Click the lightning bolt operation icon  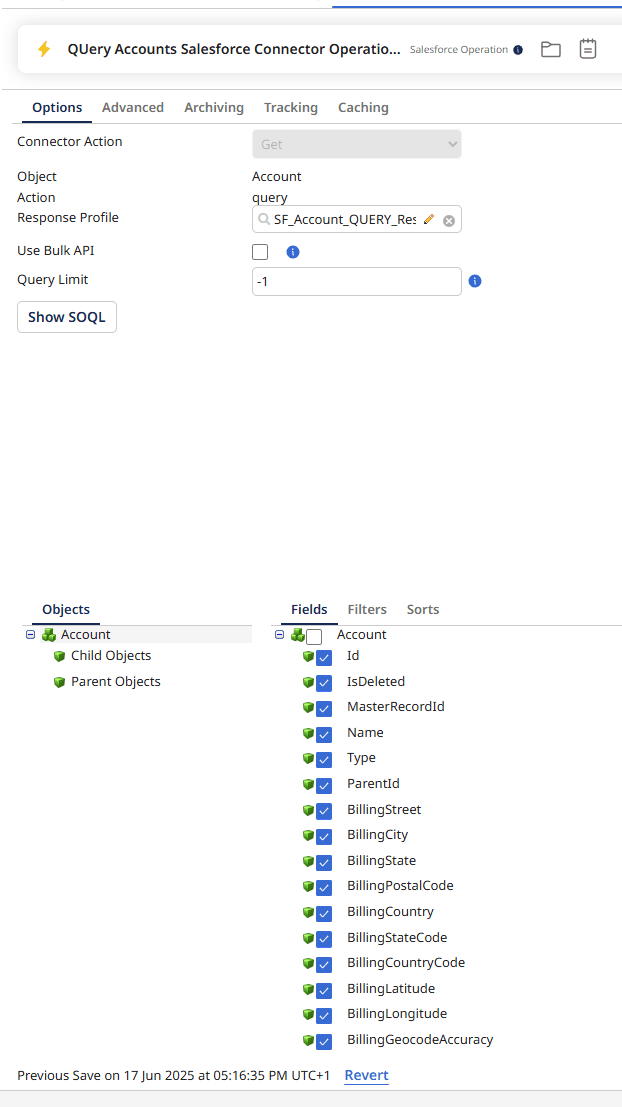coord(44,49)
